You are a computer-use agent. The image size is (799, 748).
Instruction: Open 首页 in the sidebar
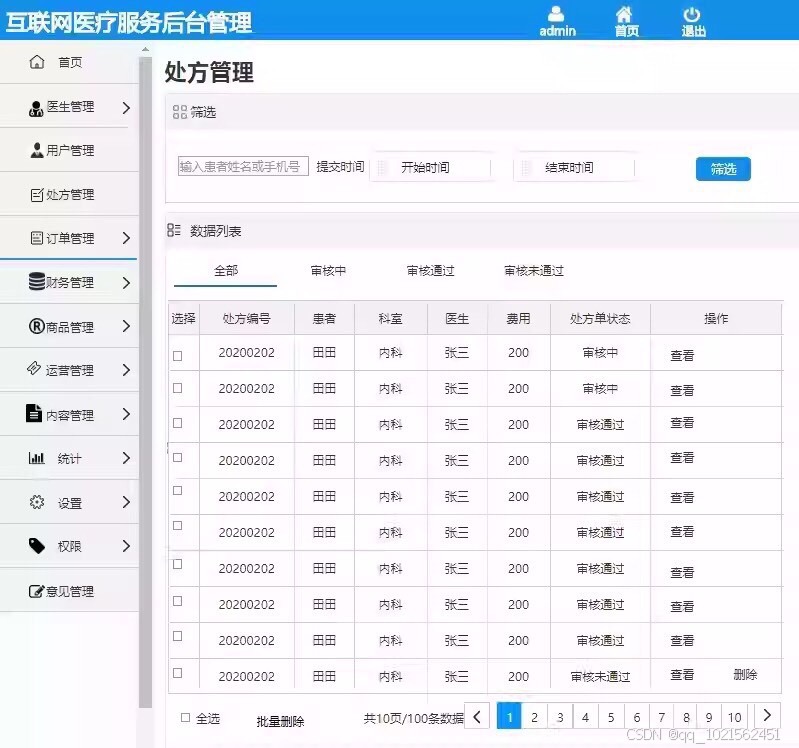point(69,62)
